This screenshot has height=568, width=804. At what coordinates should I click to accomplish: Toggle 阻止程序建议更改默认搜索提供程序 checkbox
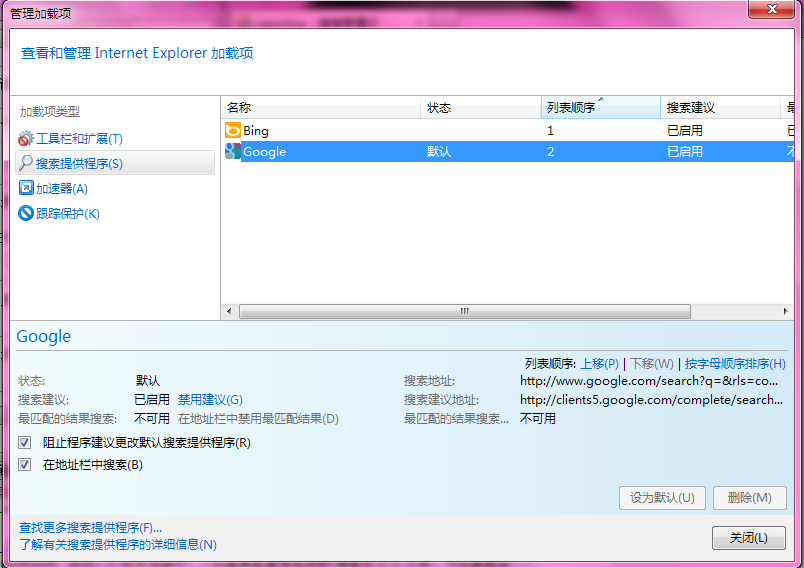pos(25,442)
